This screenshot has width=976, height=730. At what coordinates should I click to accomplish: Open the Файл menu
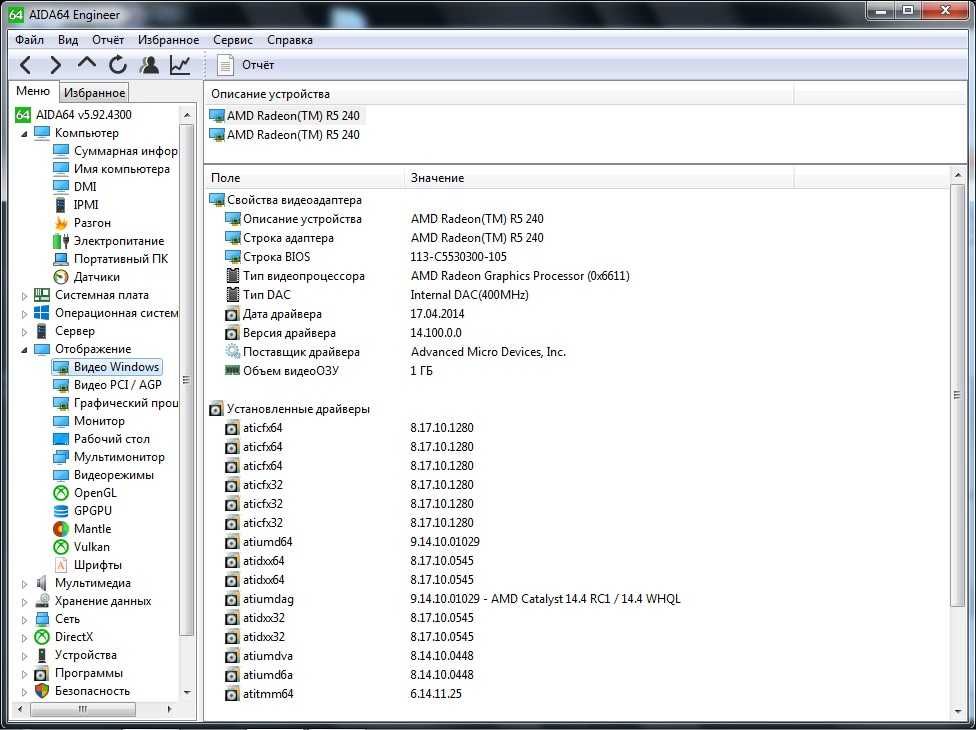point(29,40)
